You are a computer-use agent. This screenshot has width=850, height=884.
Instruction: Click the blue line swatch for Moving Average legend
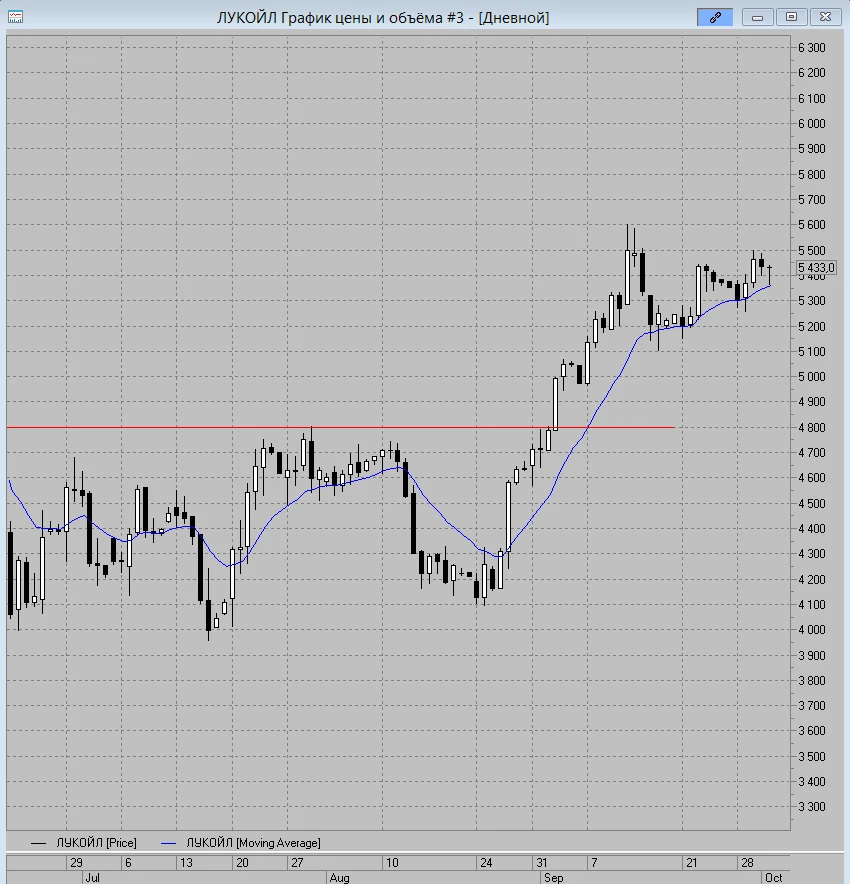tap(169, 843)
